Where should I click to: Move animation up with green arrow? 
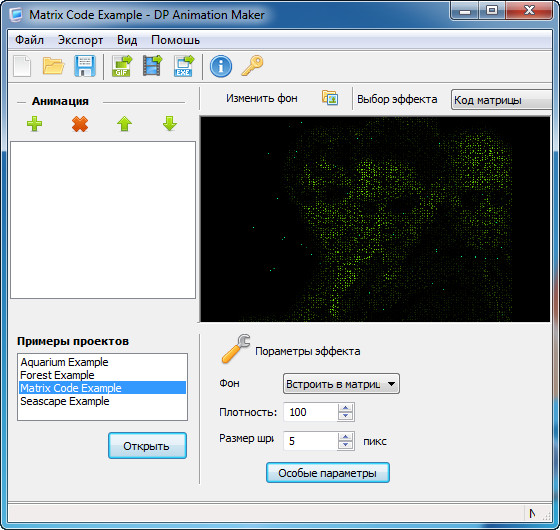click(x=125, y=124)
